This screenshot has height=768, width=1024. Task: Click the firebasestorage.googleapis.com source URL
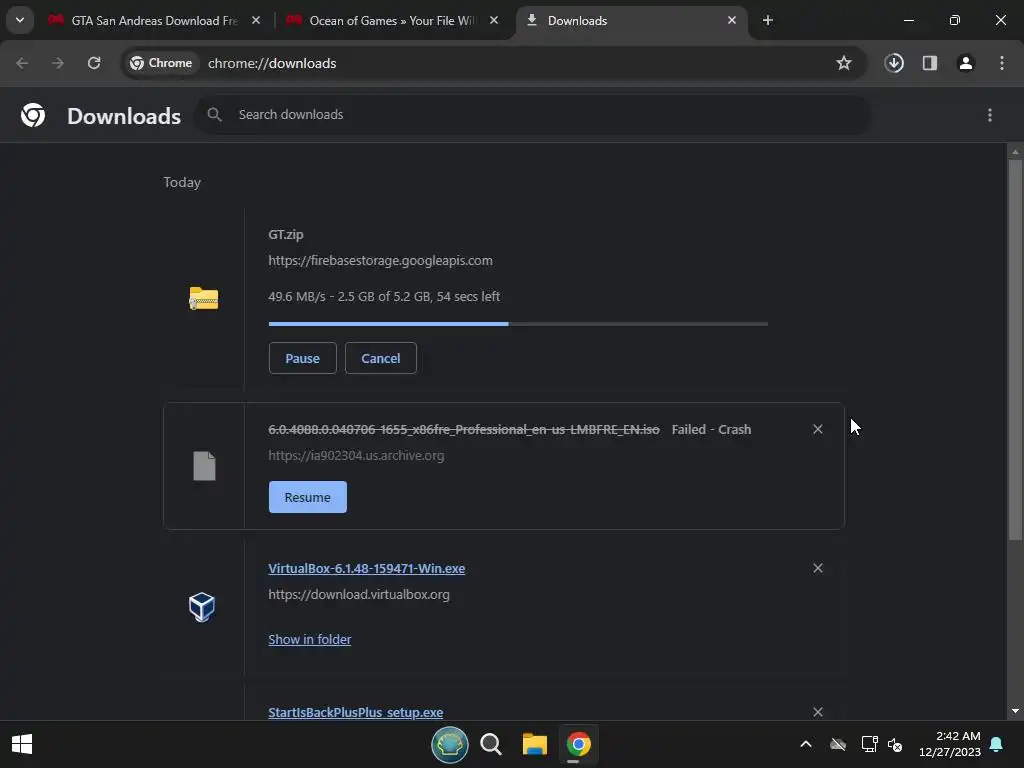click(x=380, y=261)
